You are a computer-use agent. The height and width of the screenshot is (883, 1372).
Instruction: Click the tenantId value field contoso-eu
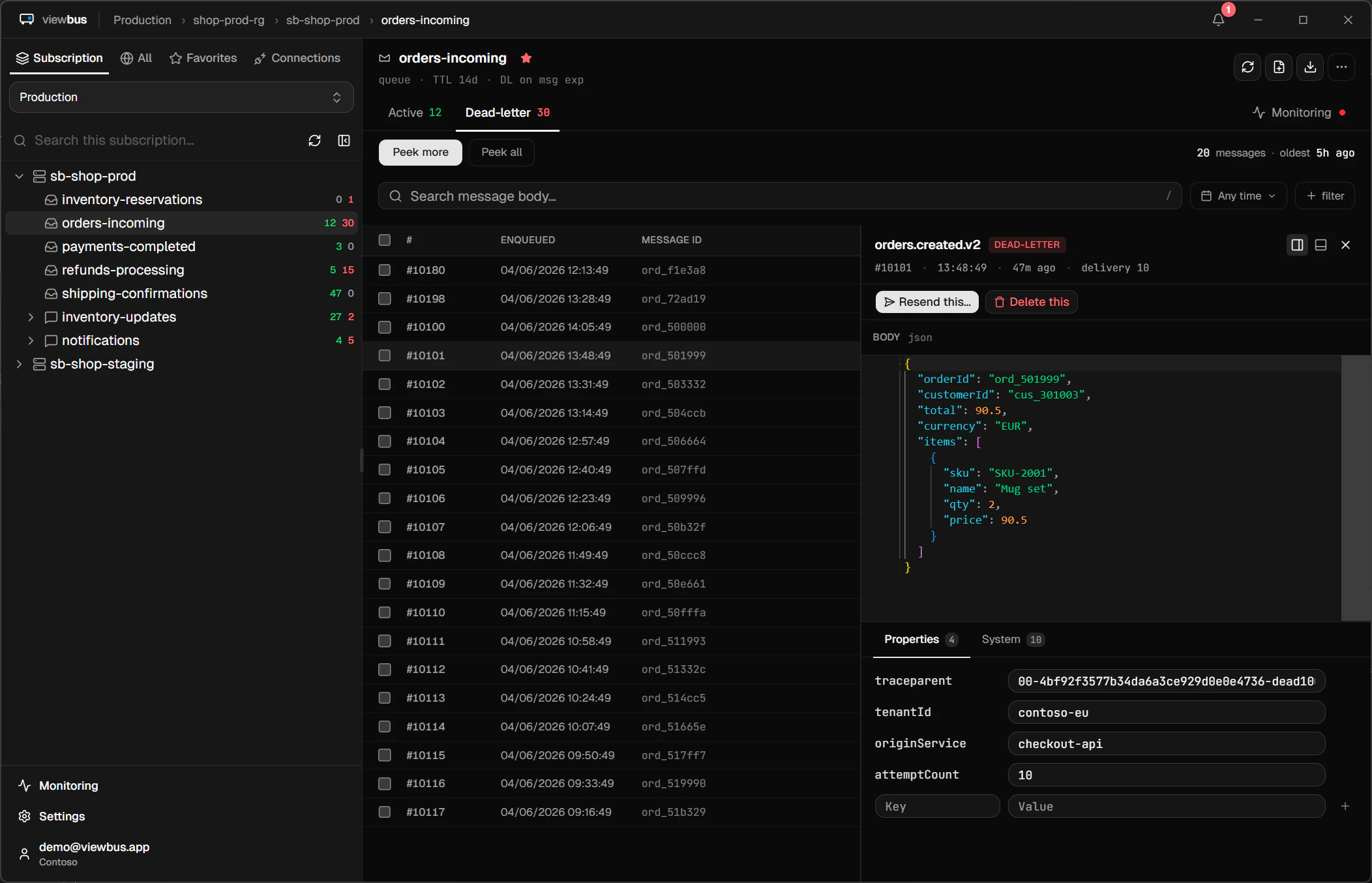coord(1167,712)
